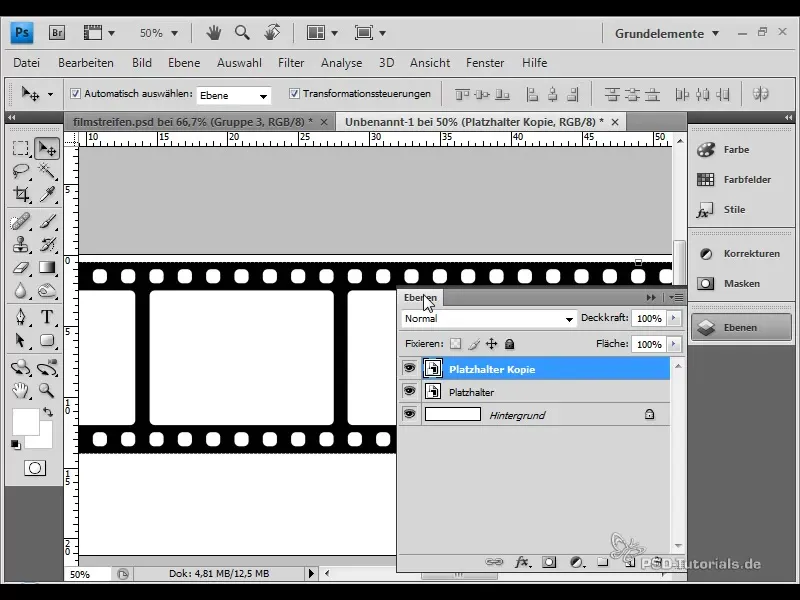800x600 pixels.
Task: Select the Rectangular Marquee tool
Action: (x=20, y=148)
